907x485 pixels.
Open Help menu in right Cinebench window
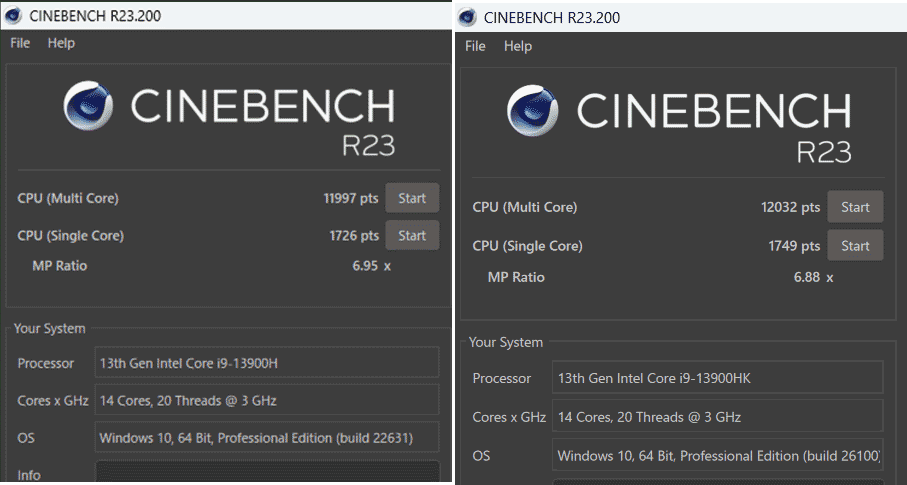518,46
